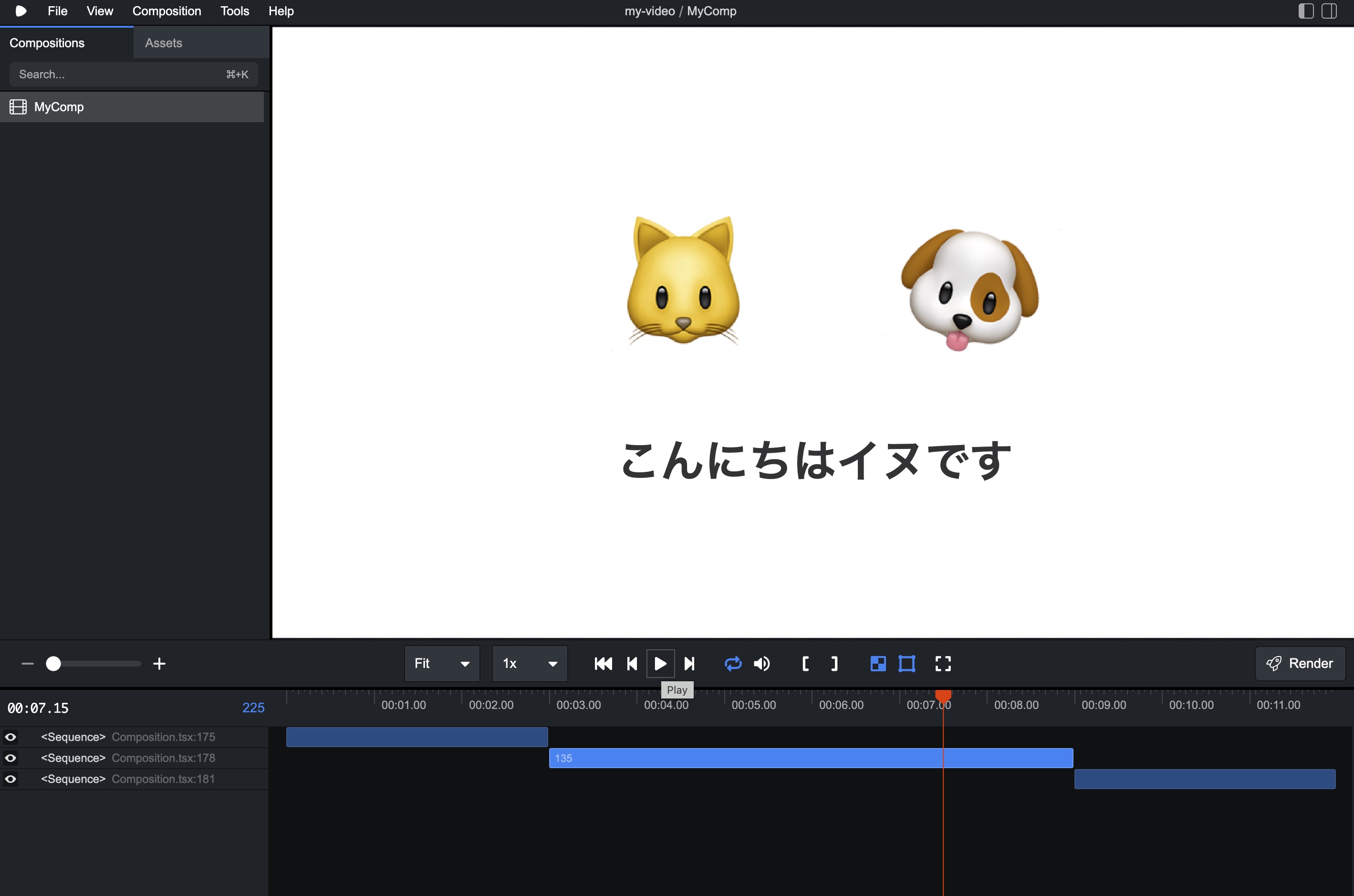The height and width of the screenshot is (896, 1354).
Task: Select the sequence bar labeled 135
Action: tap(811, 758)
